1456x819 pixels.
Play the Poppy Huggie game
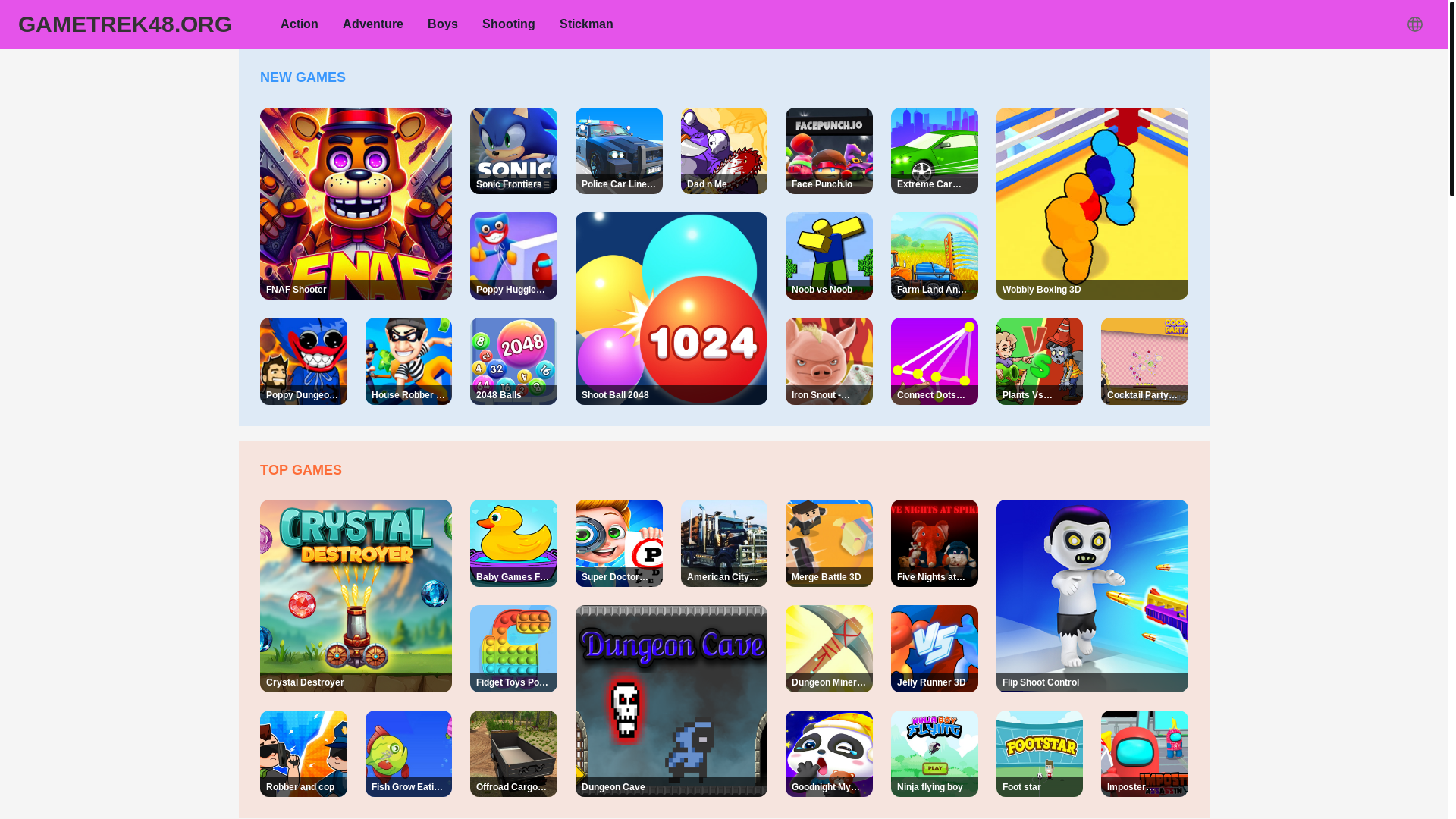pos(513,256)
